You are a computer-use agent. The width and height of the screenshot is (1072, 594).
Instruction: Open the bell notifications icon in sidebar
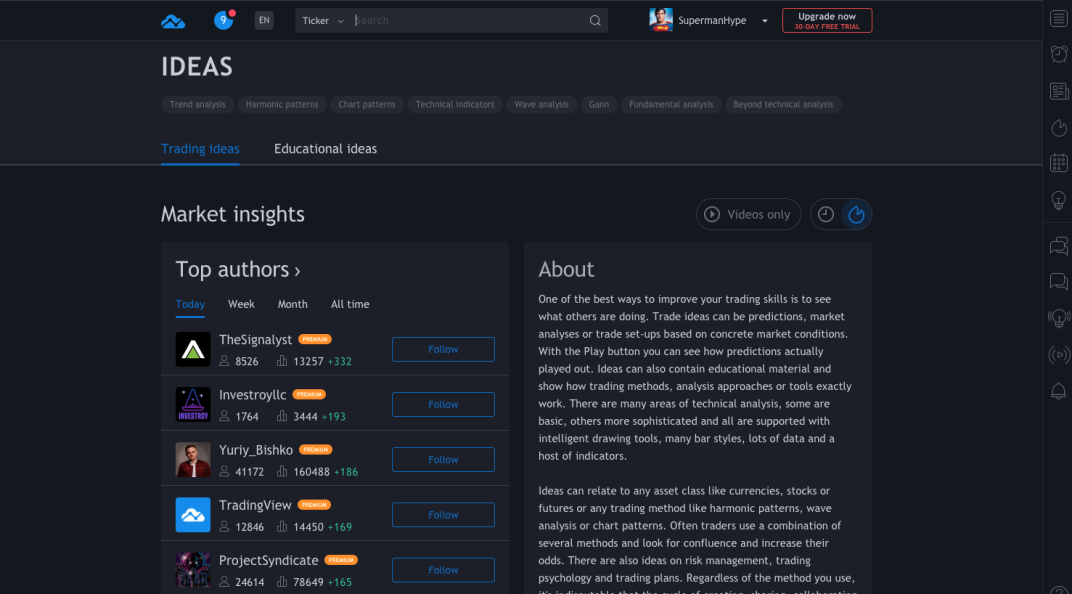[x=1058, y=391]
